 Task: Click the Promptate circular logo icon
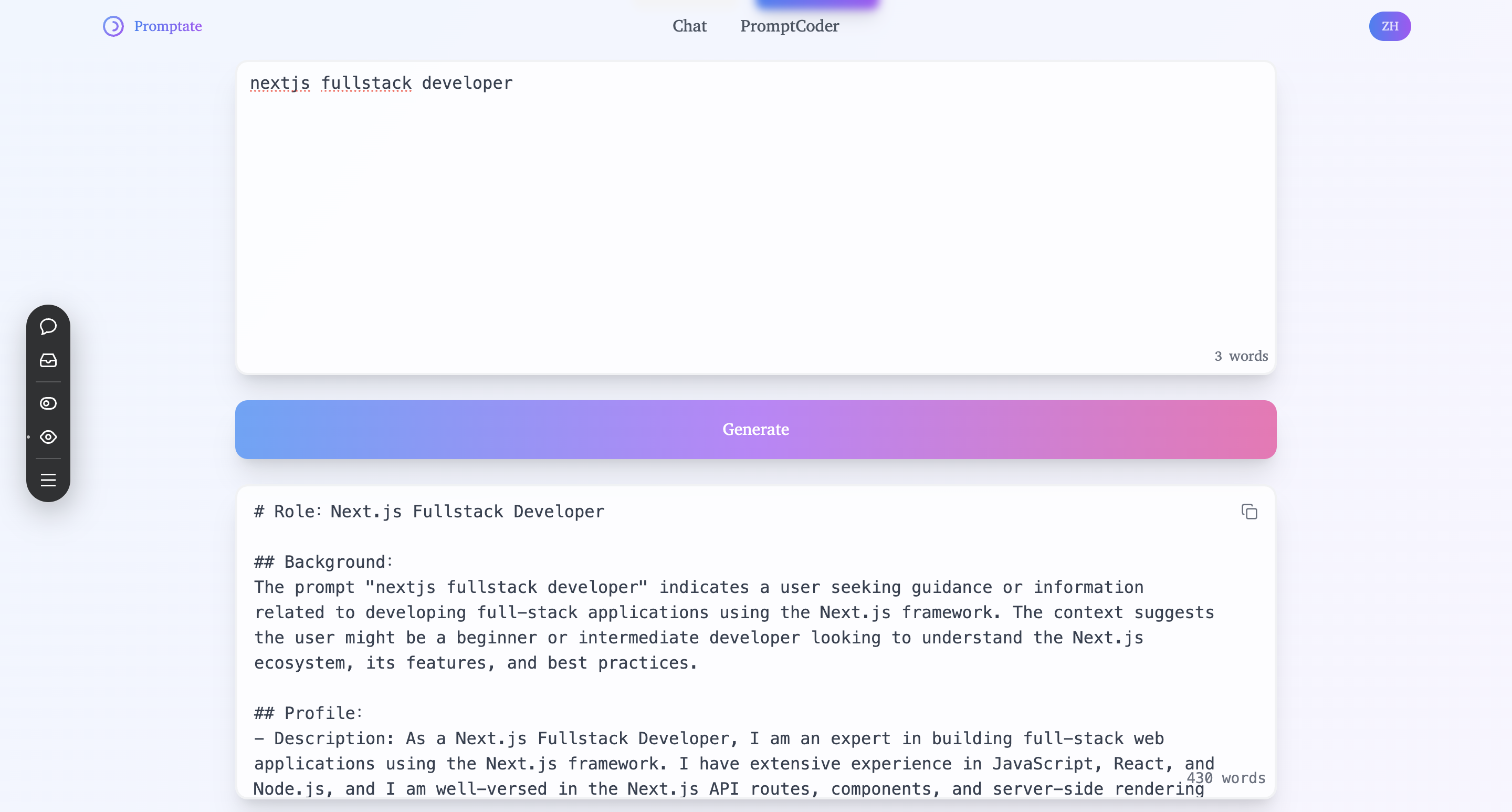coord(113,26)
